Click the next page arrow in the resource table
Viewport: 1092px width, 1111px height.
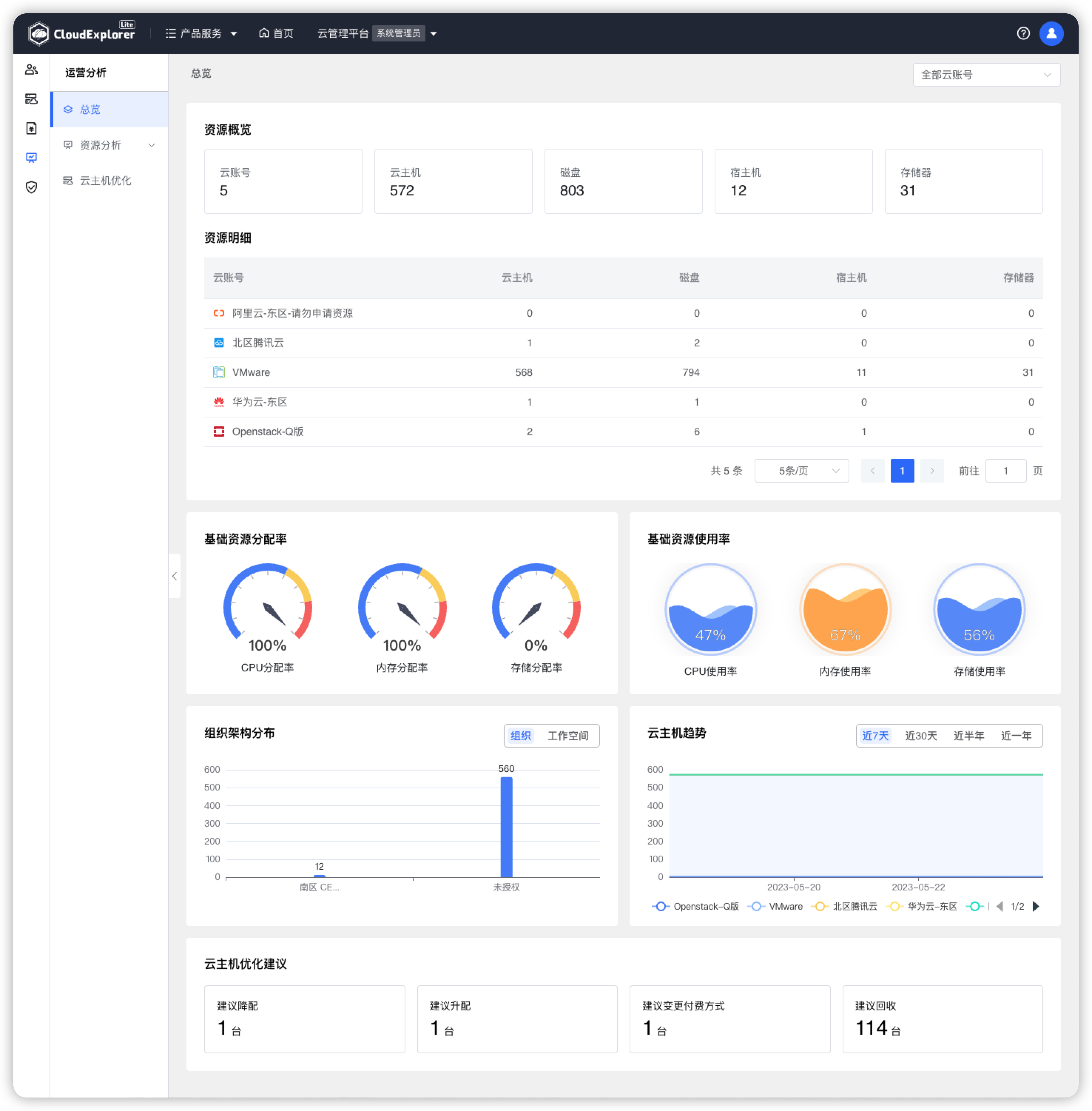tap(932, 471)
